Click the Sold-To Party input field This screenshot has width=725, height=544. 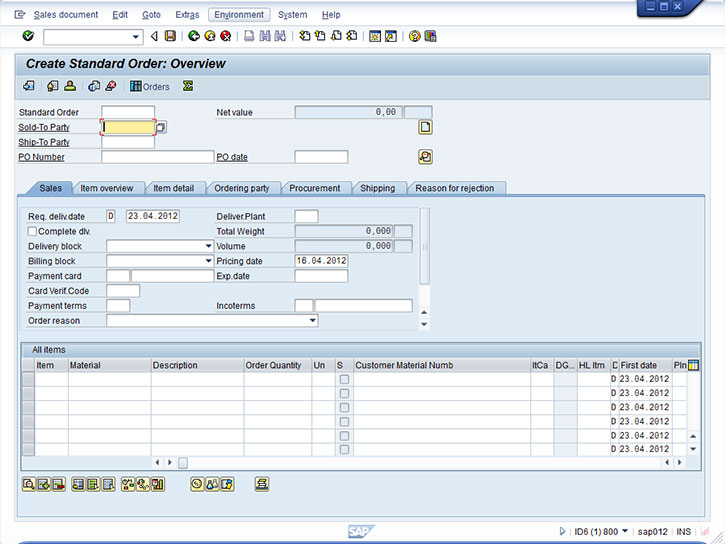(128, 127)
